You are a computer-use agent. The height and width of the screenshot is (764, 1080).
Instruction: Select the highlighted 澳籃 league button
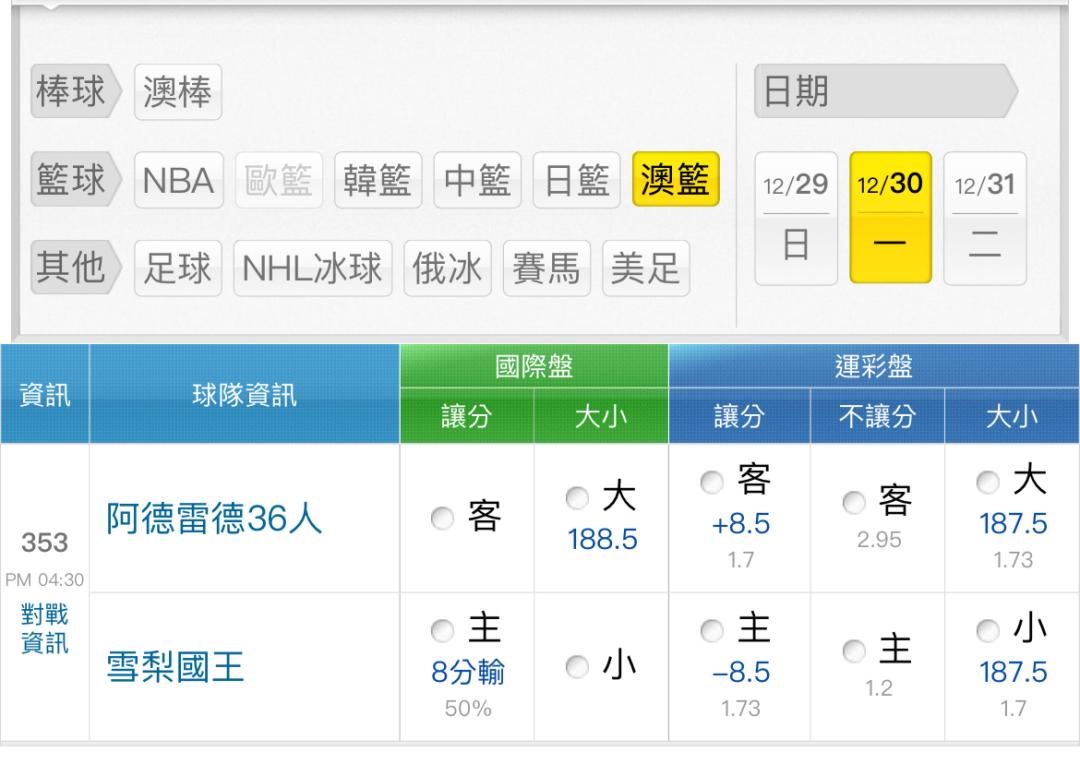(675, 179)
